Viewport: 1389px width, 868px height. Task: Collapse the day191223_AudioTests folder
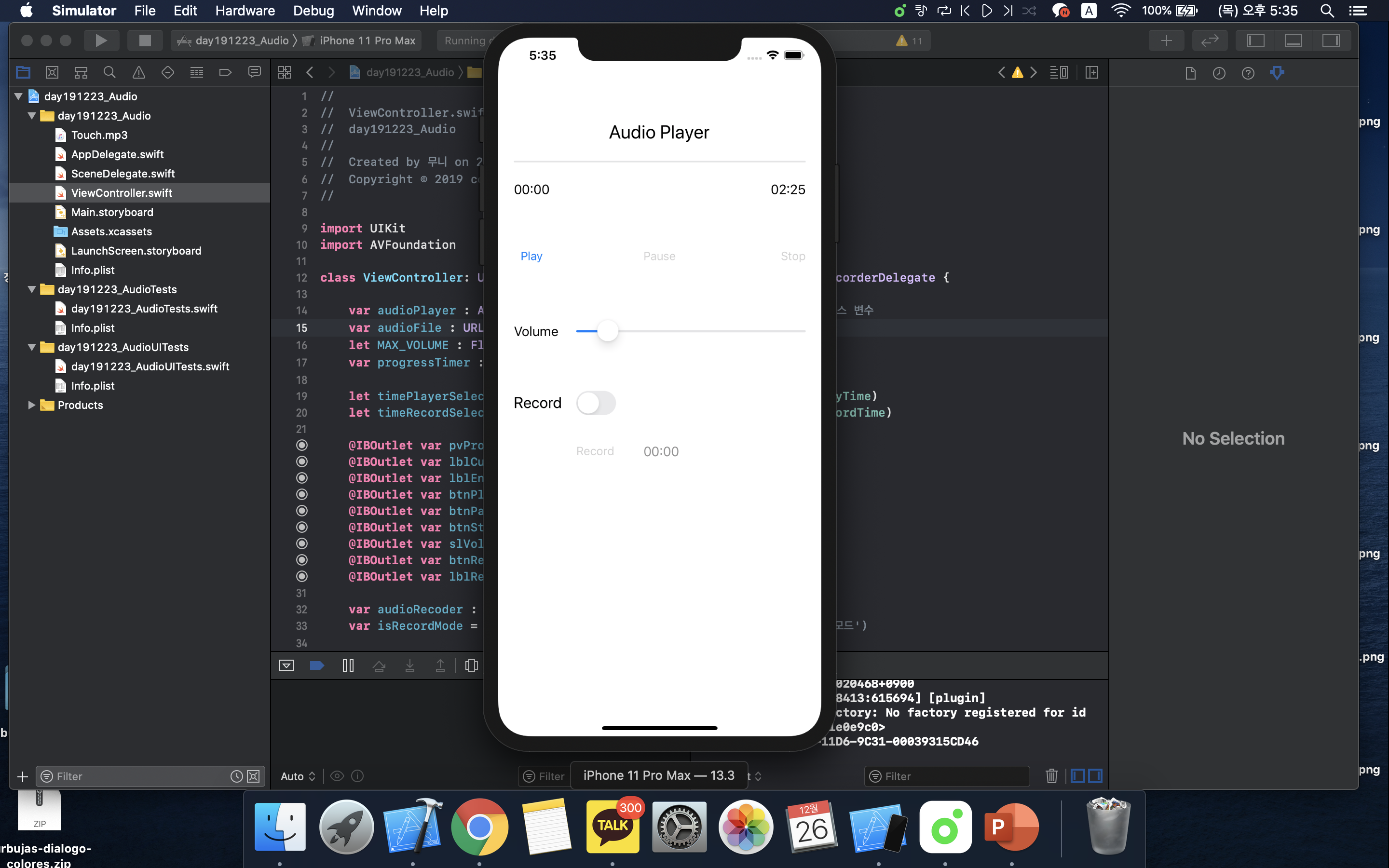(32, 289)
